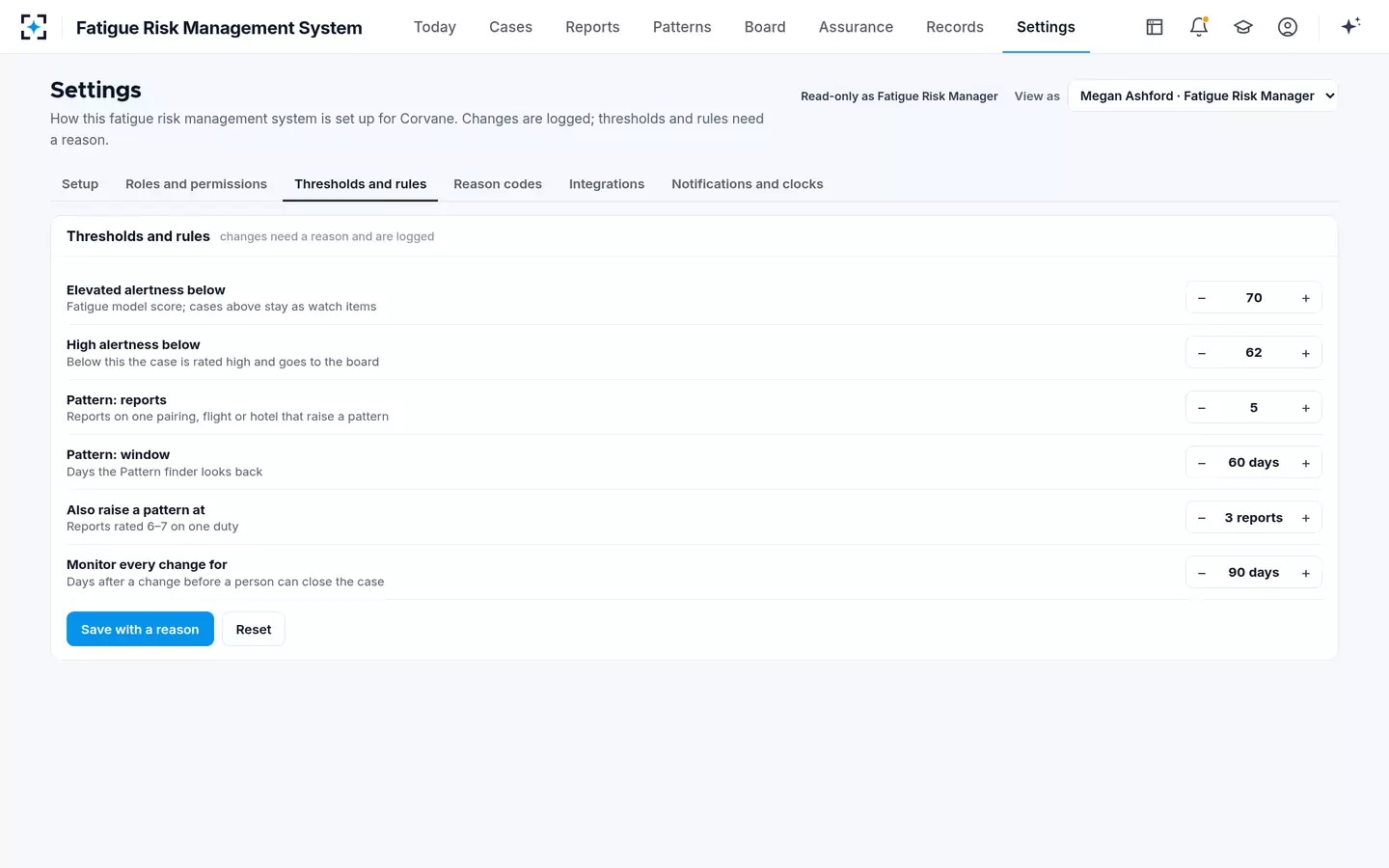Increase Elevated alertness below value
The height and width of the screenshot is (868, 1389).
(x=1306, y=298)
